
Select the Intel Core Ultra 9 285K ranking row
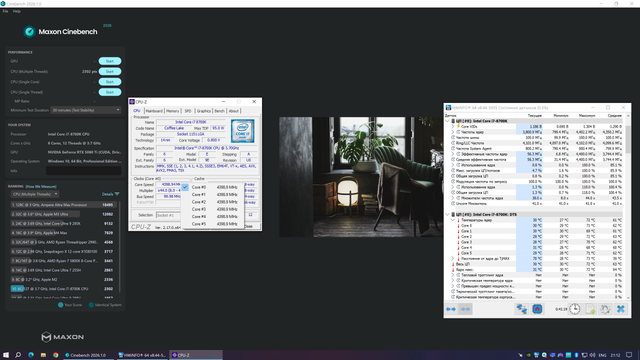63,224
